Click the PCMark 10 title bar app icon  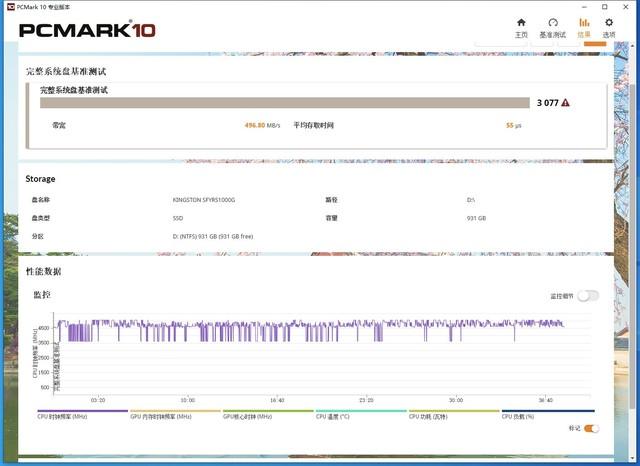11,7
